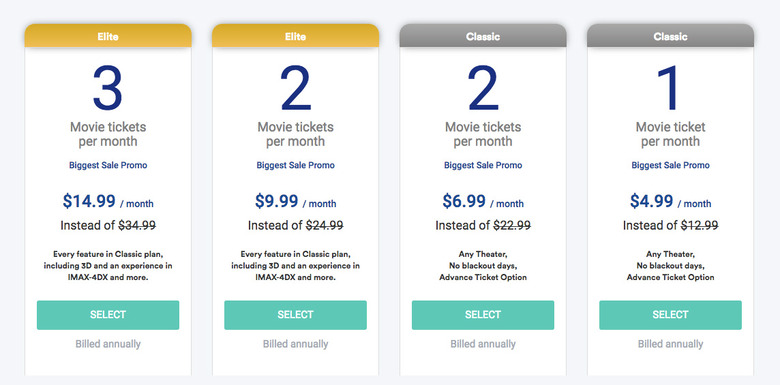The width and height of the screenshot is (780, 385).
Task: Click the gold Elite header of 3-ticket card
Action: point(108,36)
